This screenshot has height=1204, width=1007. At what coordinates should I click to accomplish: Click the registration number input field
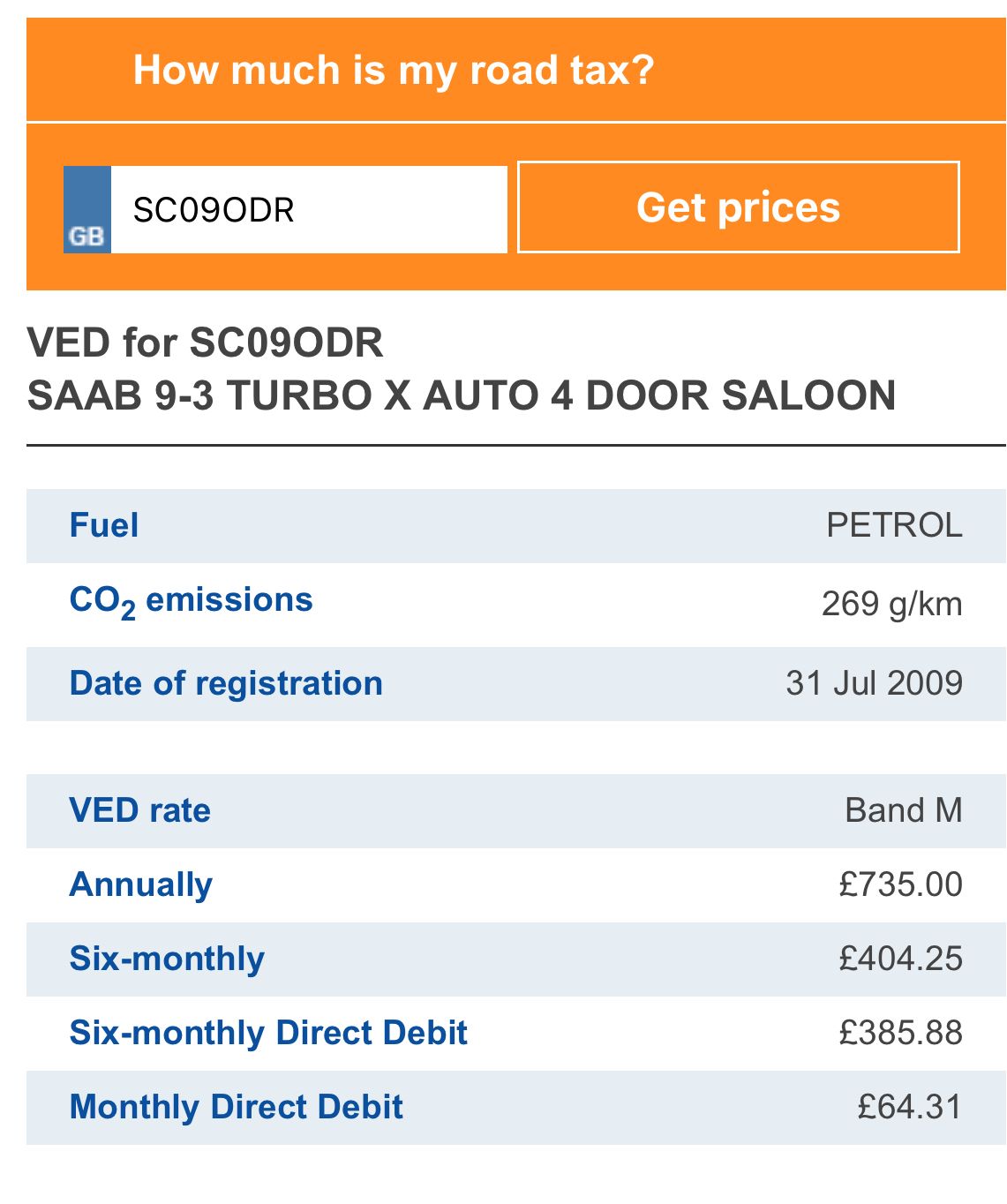(x=308, y=210)
